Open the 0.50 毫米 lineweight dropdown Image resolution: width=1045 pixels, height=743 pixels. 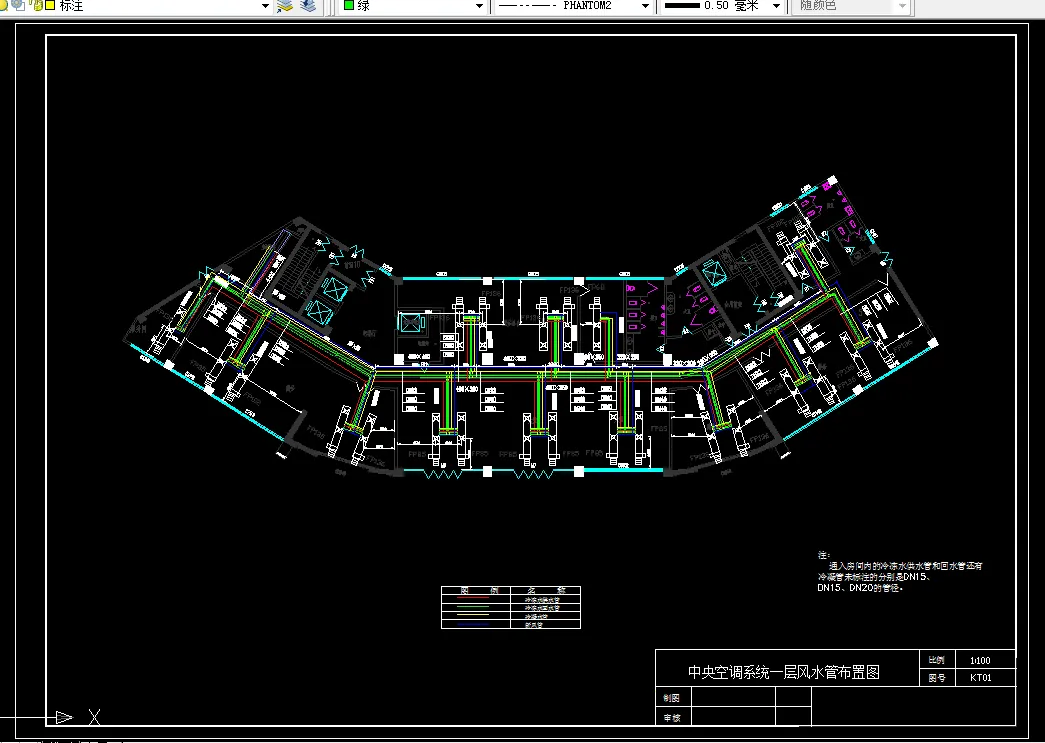point(776,6)
